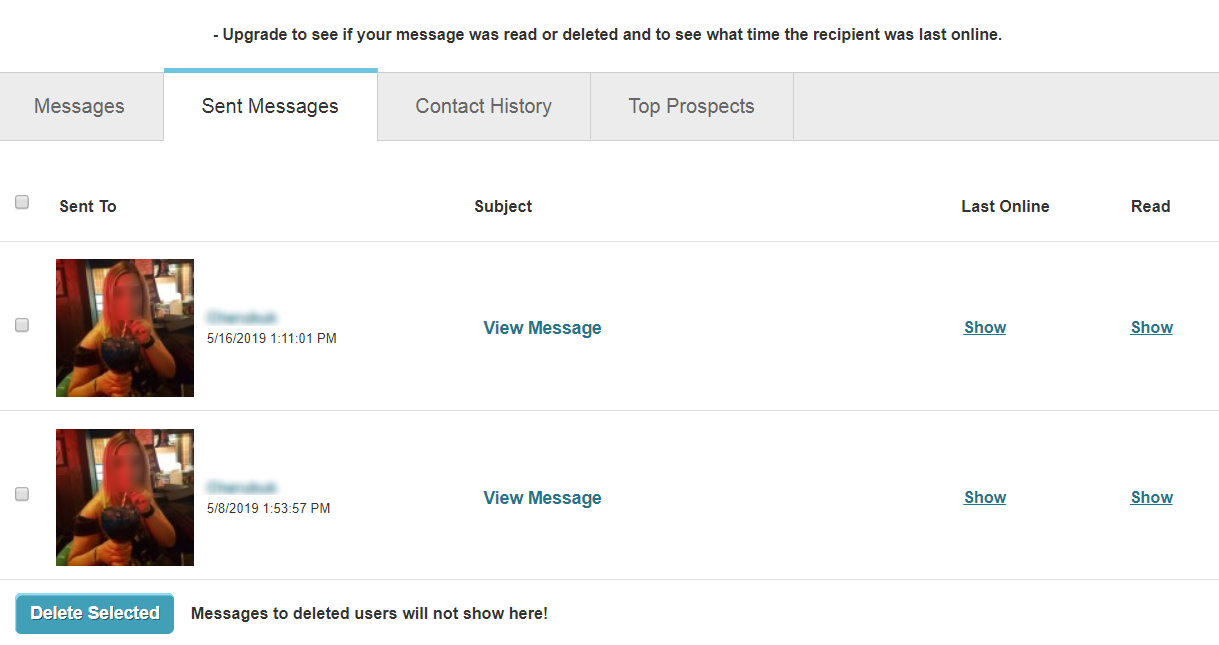View Message sent on 5/8/2019

[542, 498]
